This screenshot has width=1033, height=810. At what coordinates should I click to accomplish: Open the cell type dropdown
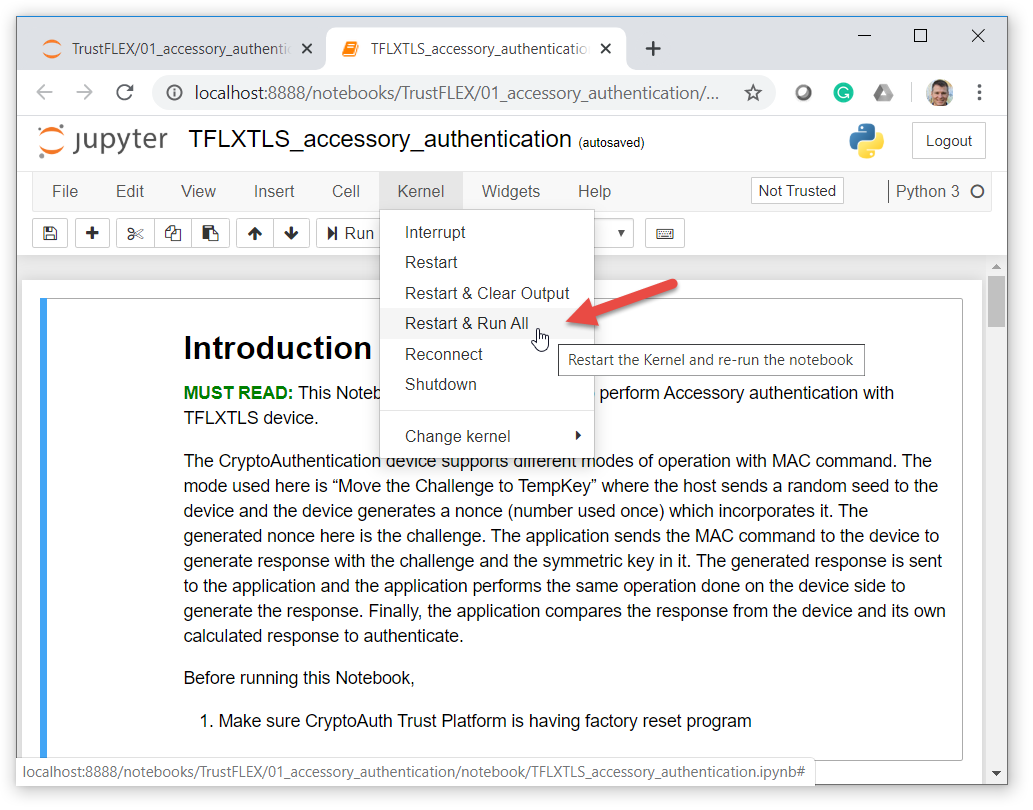[x=614, y=233]
